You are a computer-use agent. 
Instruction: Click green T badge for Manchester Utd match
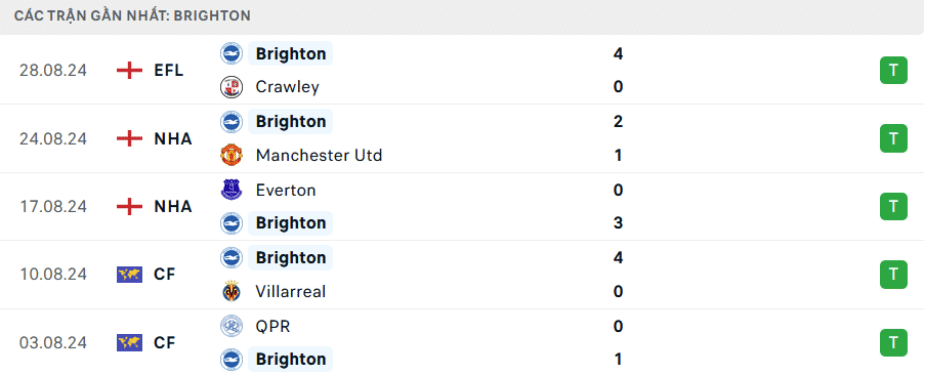pos(894,139)
